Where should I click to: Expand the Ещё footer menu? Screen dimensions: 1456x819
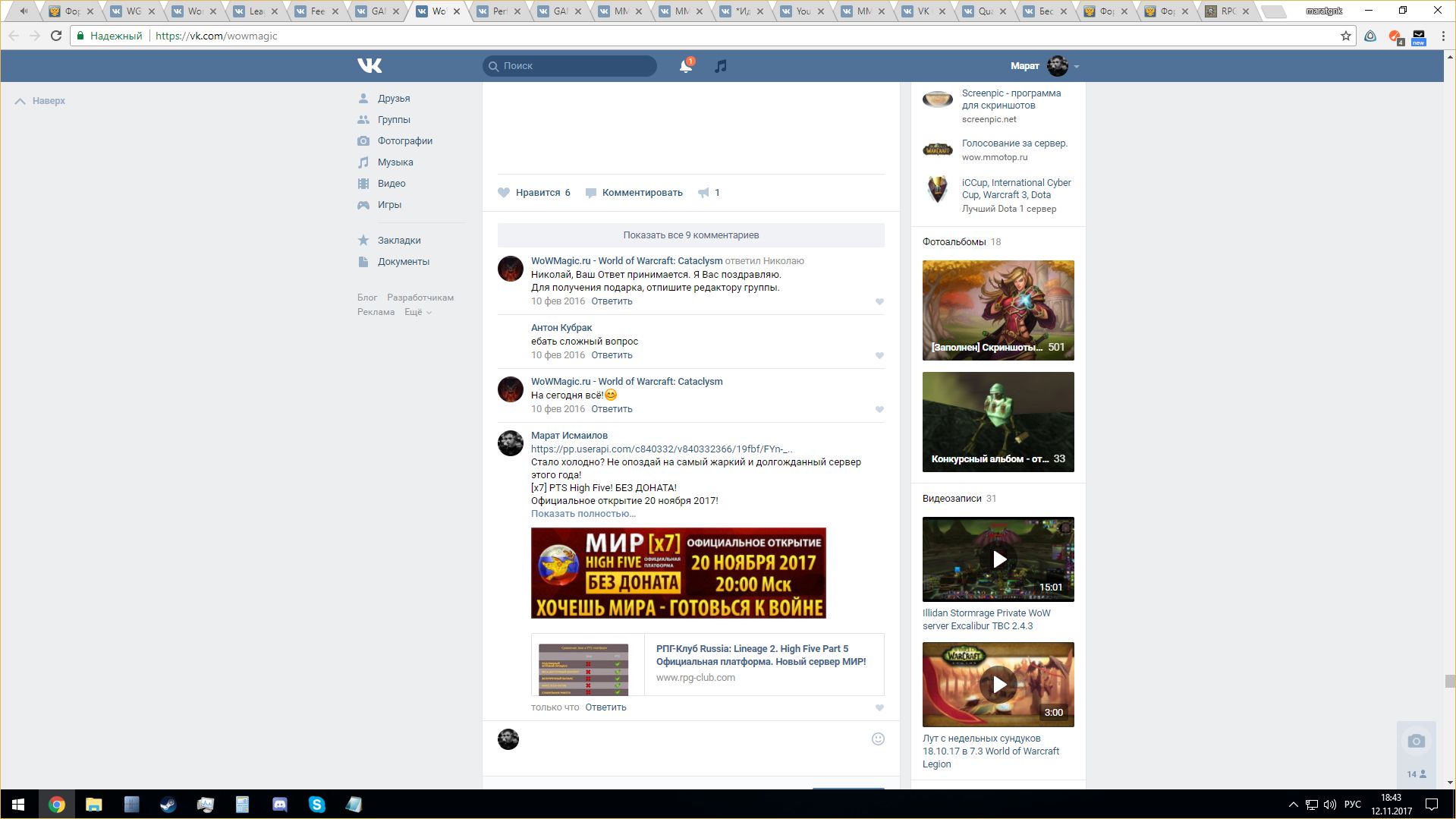coord(417,312)
